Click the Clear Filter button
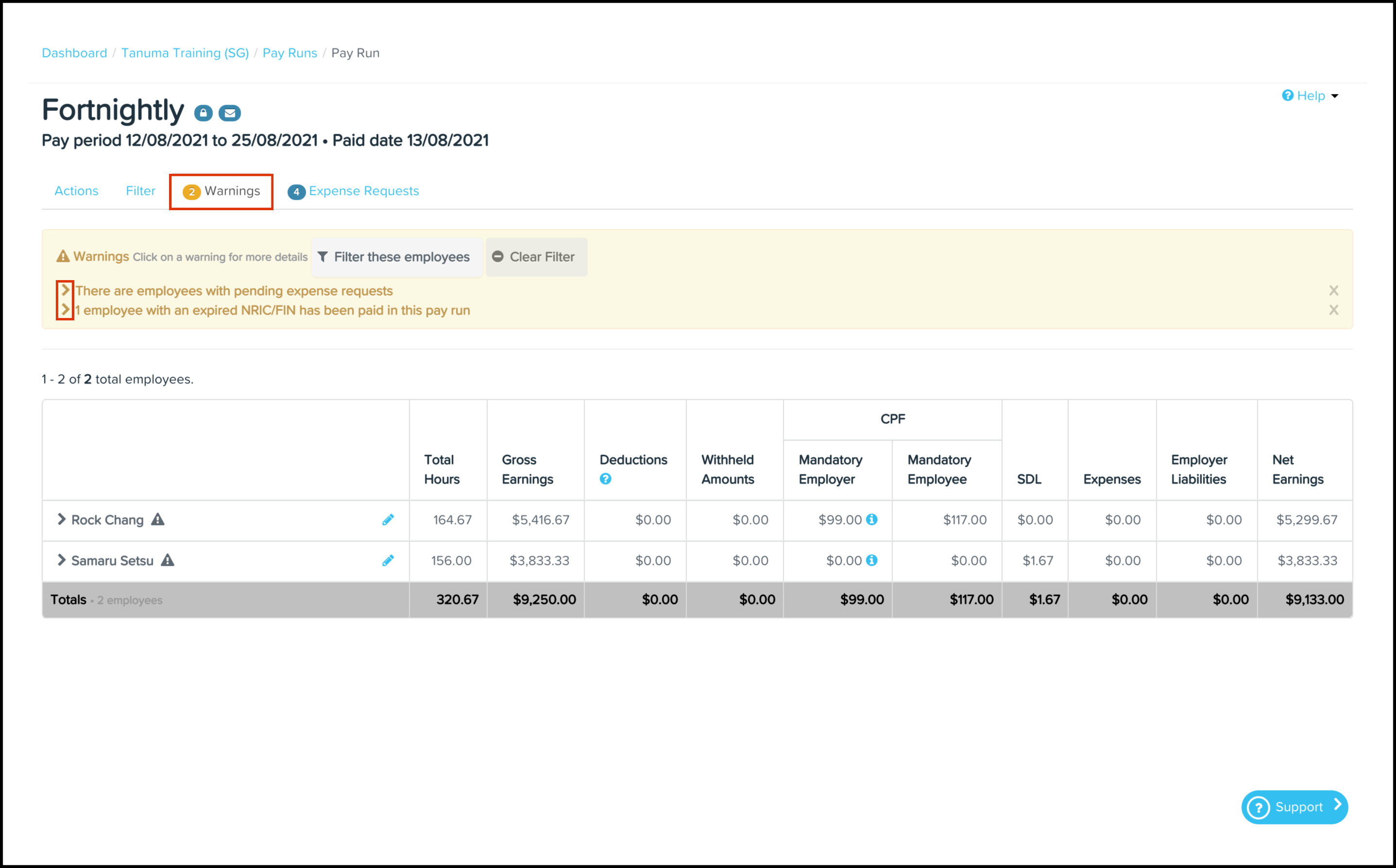Image resolution: width=1396 pixels, height=868 pixels. (x=536, y=257)
